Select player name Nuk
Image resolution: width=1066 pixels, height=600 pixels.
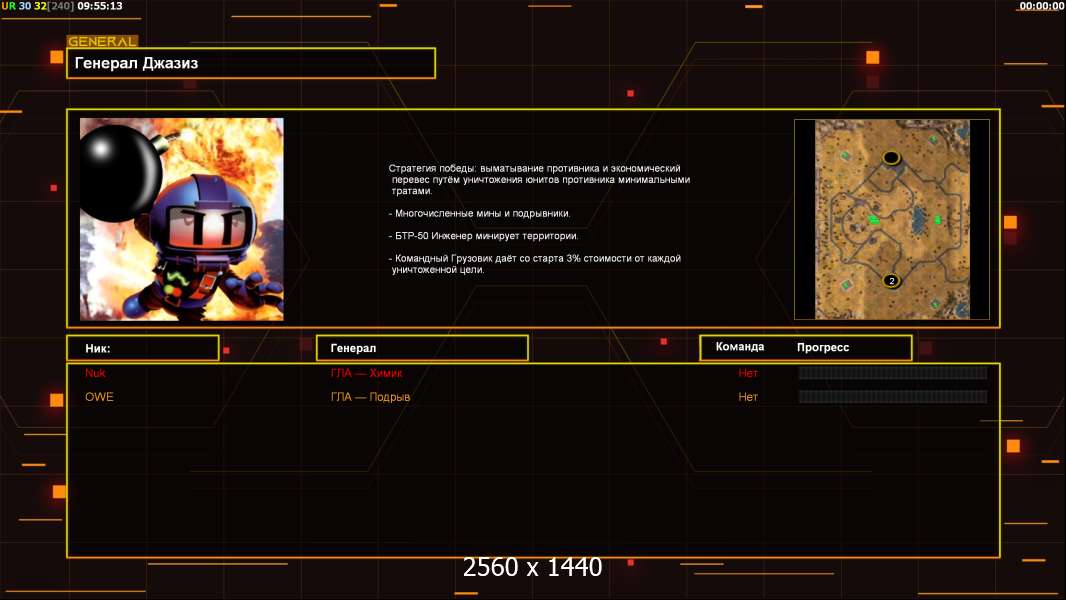pyautogui.click(x=95, y=373)
